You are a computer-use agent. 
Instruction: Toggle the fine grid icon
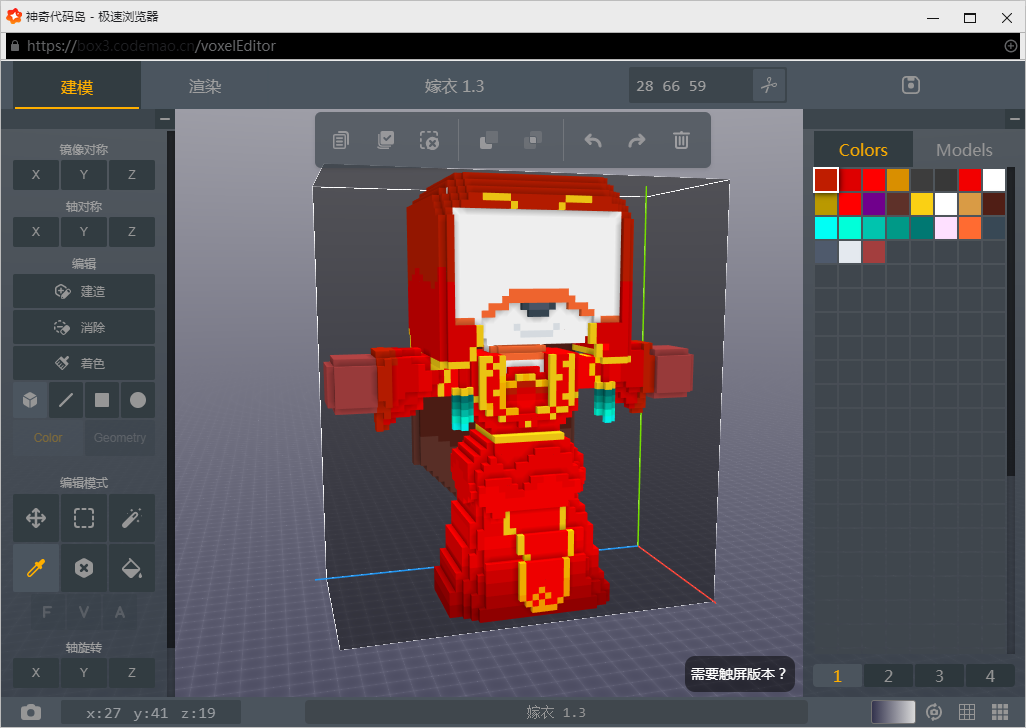pyautogui.click(x=1000, y=712)
